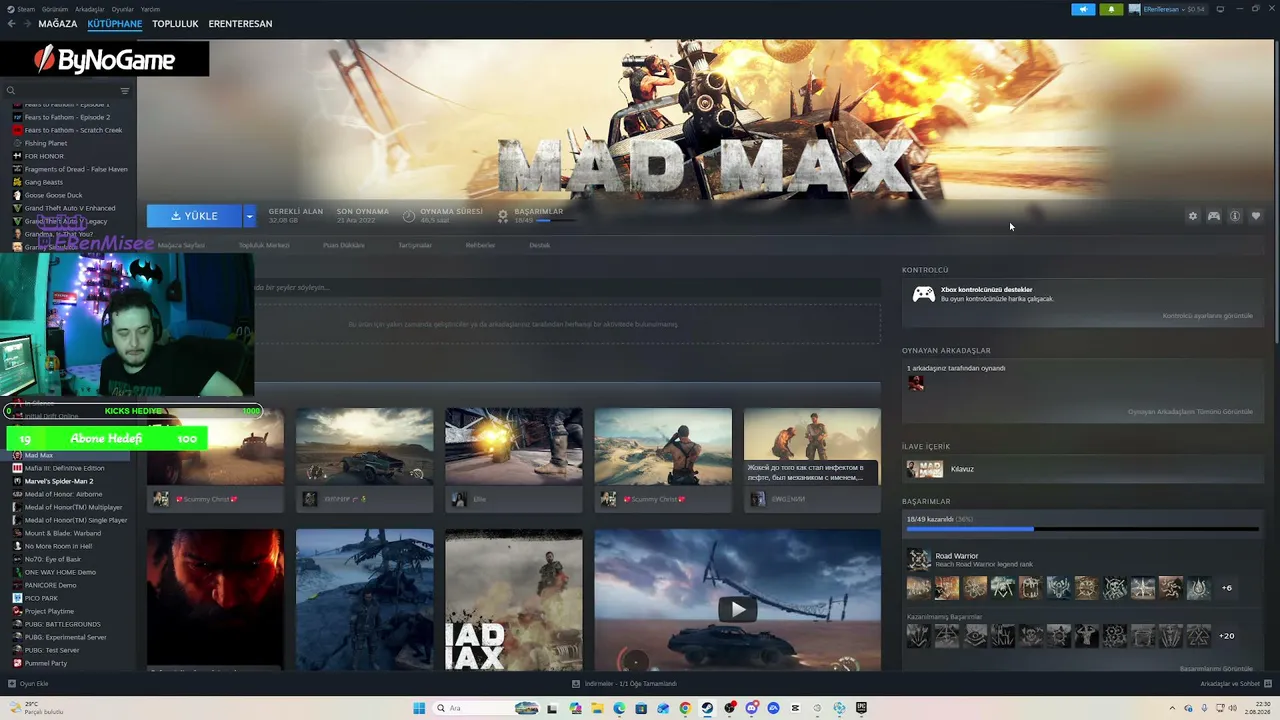Select Mafia III: Definitive Edition in library
The image size is (1280, 720).
(64, 468)
